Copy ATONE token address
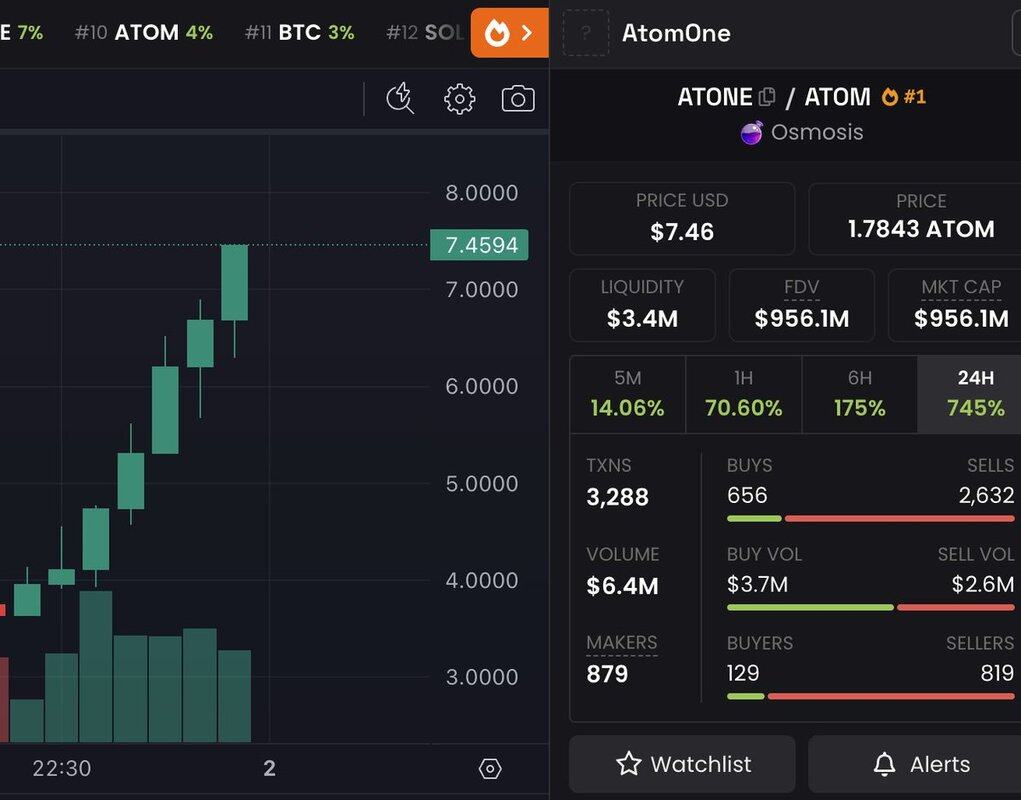The image size is (1021, 800). 767,97
